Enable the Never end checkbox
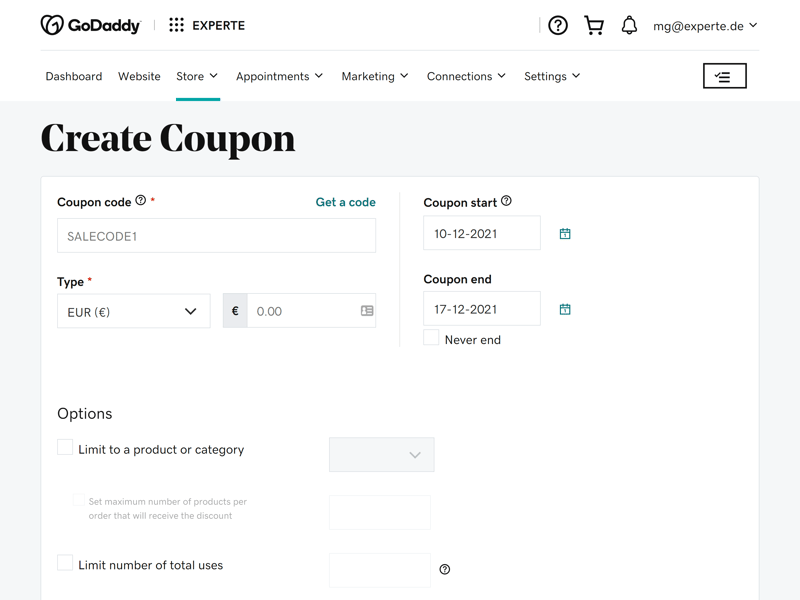800x600 pixels. click(x=431, y=337)
